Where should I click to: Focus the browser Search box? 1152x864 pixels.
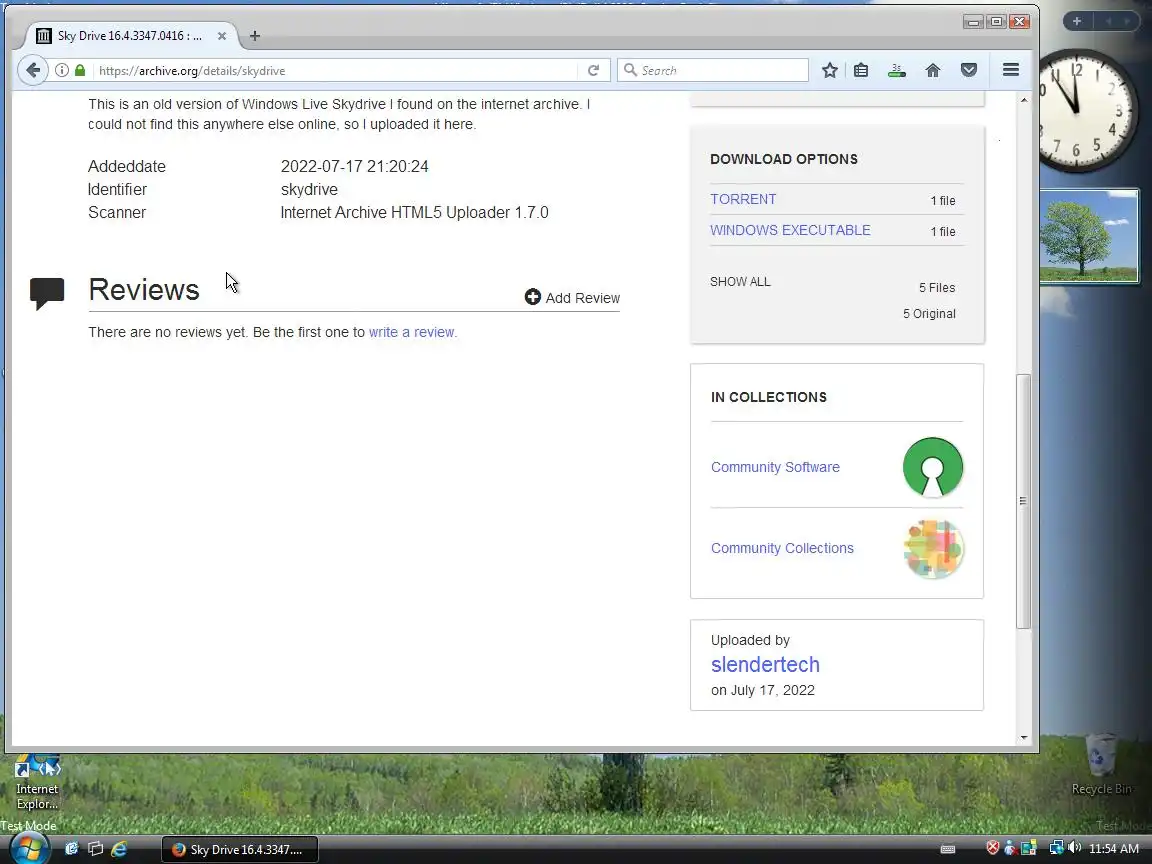pyautogui.click(x=713, y=71)
